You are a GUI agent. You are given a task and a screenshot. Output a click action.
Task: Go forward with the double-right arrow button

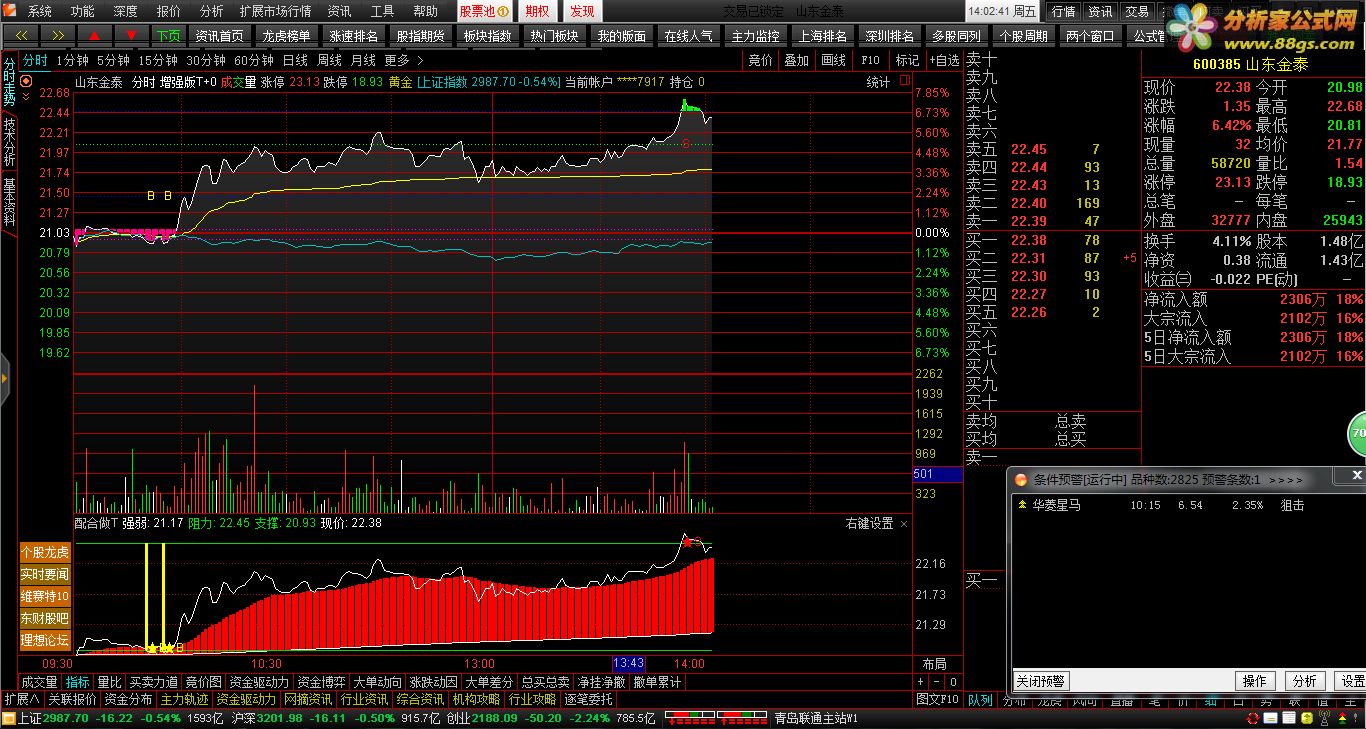tap(58, 35)
